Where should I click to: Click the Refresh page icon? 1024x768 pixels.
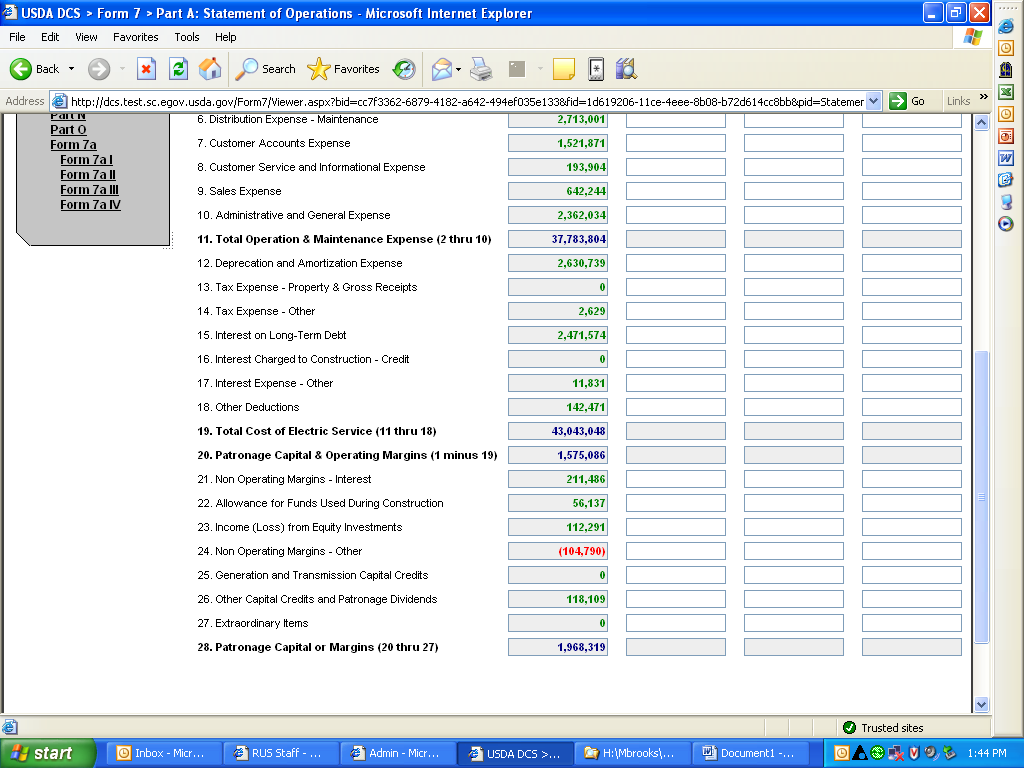coord(178,69)
